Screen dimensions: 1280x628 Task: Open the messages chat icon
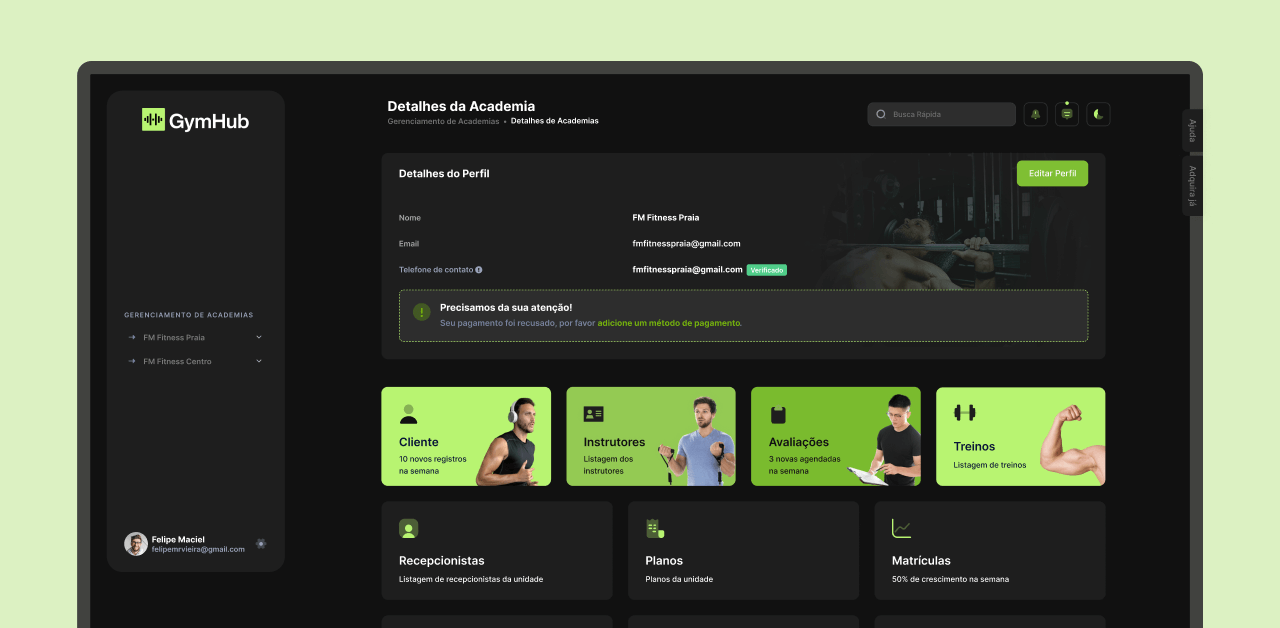point(1067,114)
